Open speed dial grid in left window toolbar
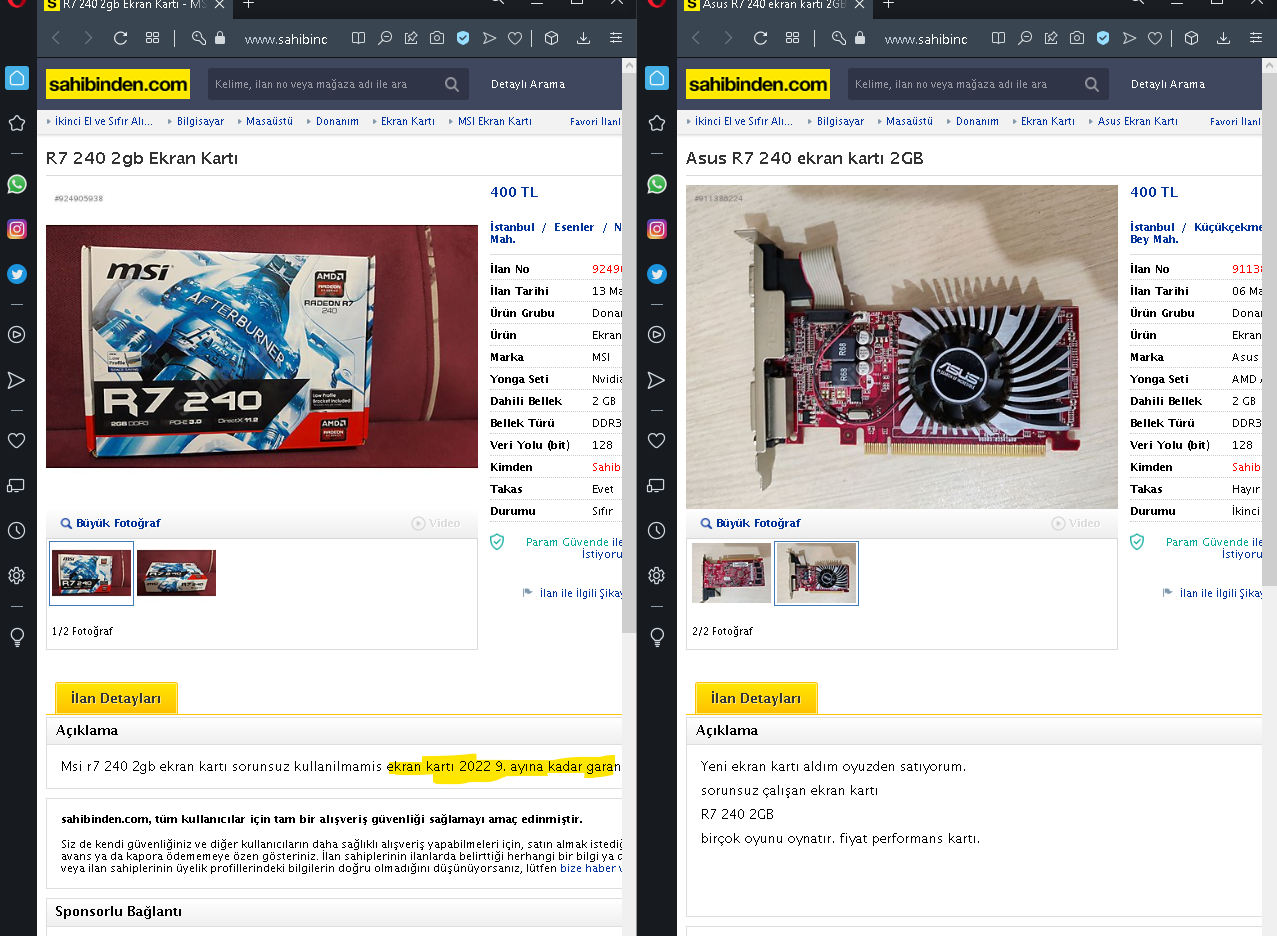Viewport: 1277px width, 936px height. pyautogui.click(x=152, y=38)
